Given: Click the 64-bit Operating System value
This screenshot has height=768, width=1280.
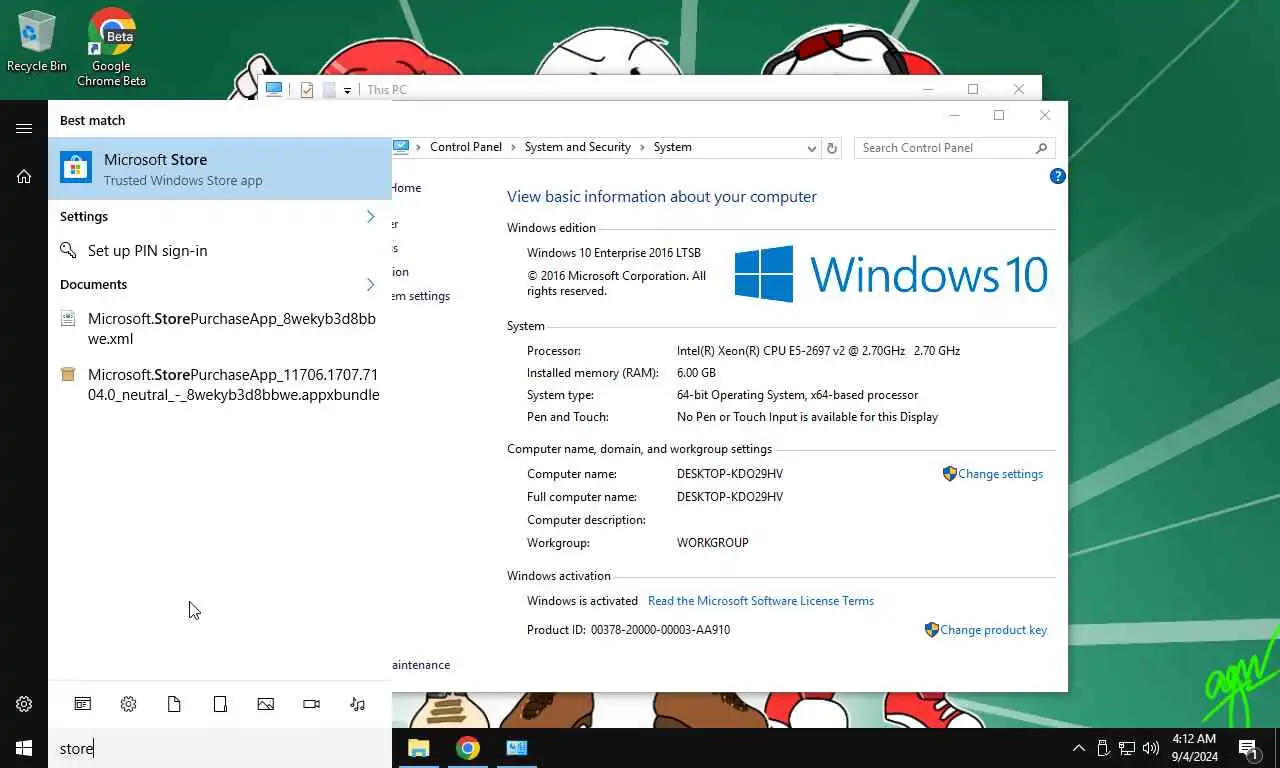Looking at the screenshot, I should click(797, 395).
